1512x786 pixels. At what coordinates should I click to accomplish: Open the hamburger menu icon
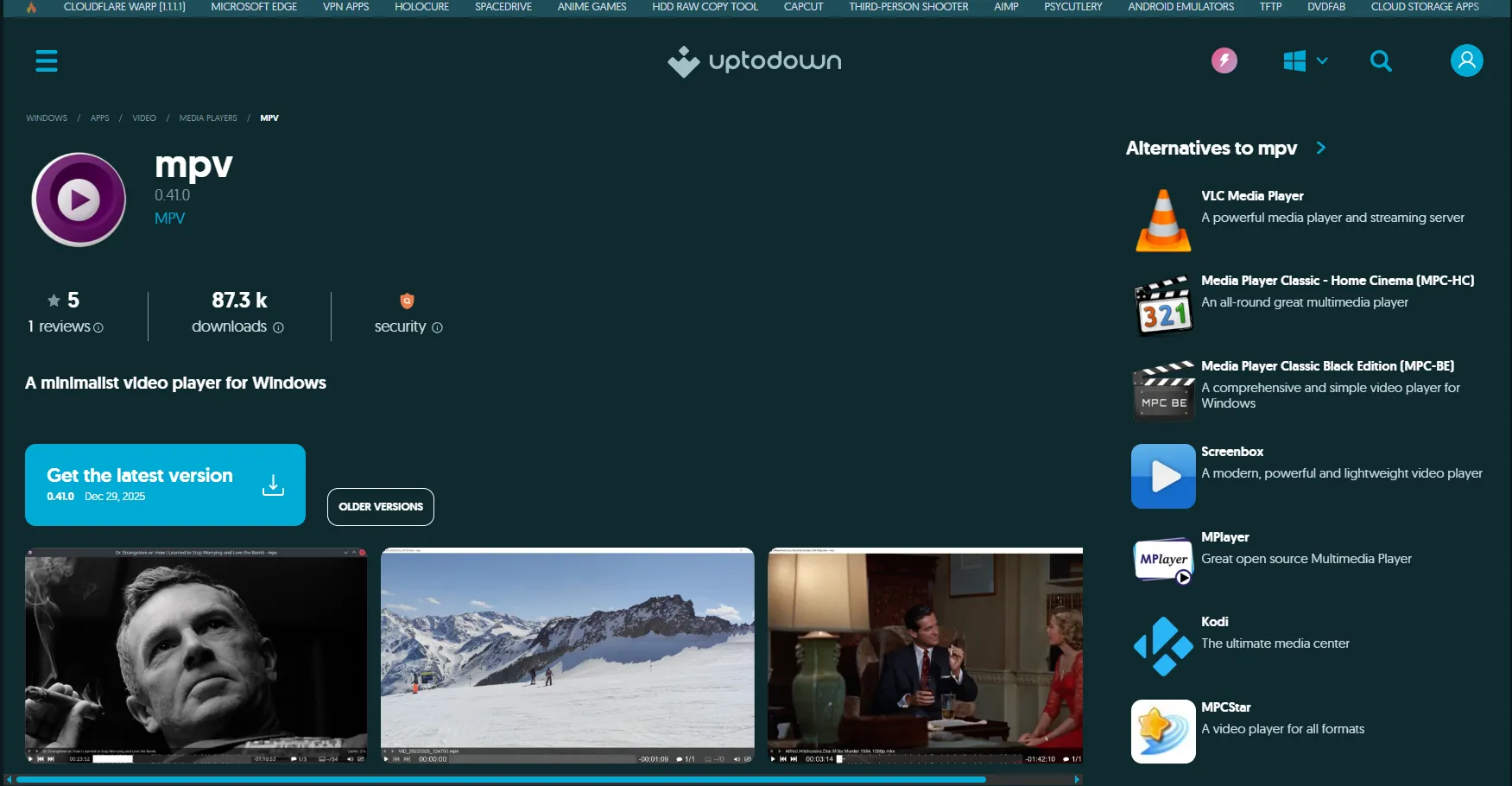(x=47, y=60)
